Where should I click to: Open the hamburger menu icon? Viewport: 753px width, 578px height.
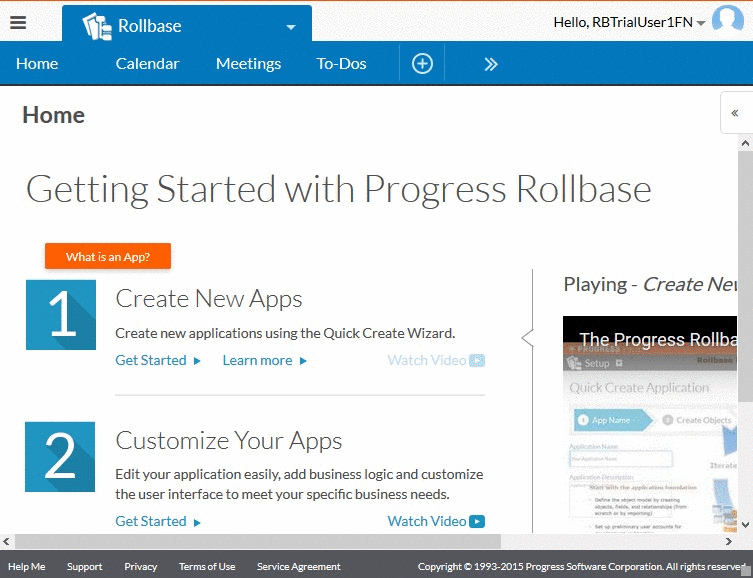pos(18,24)
